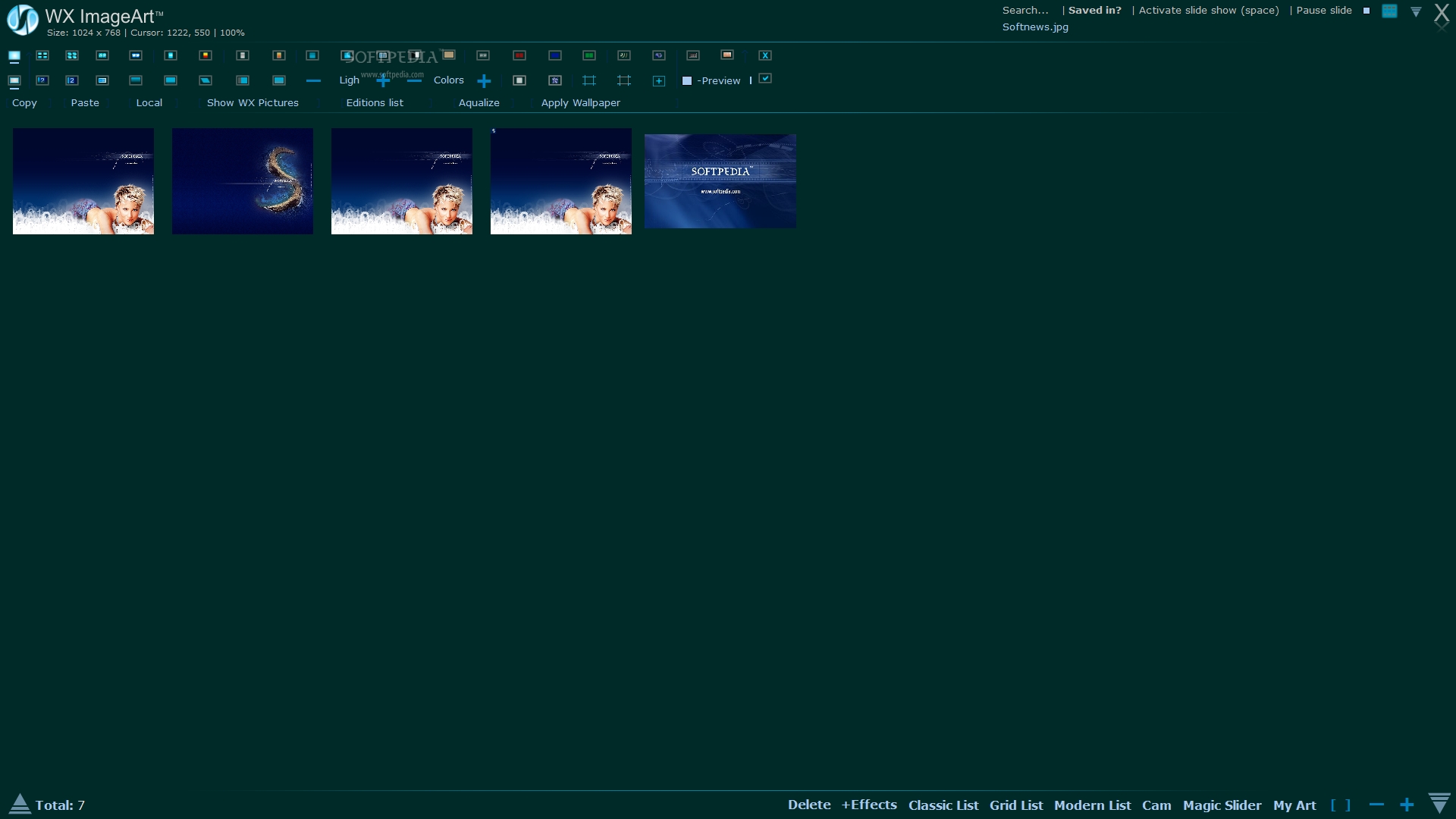
Task: Switch to Classic List view
Action: 943,805
